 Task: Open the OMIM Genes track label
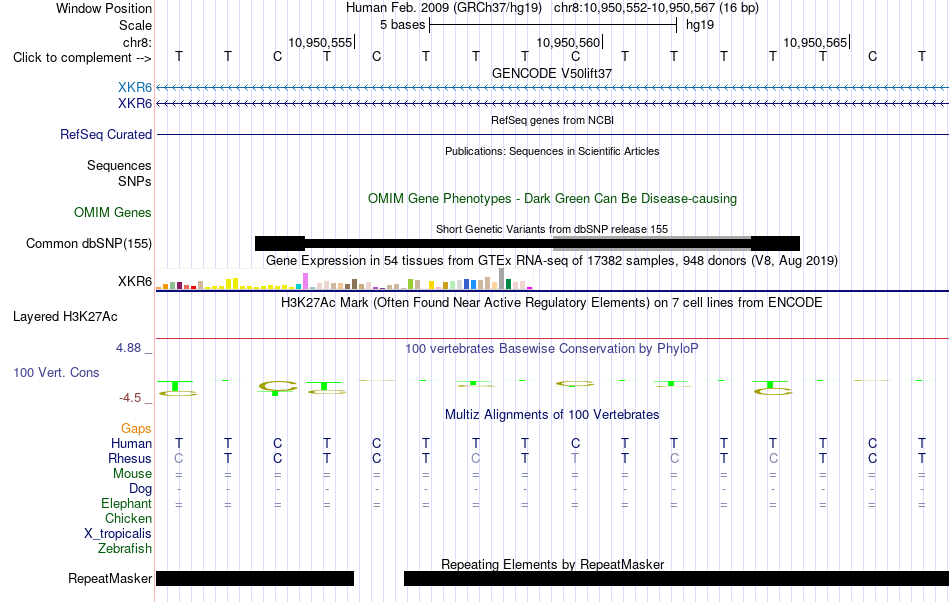113,213
